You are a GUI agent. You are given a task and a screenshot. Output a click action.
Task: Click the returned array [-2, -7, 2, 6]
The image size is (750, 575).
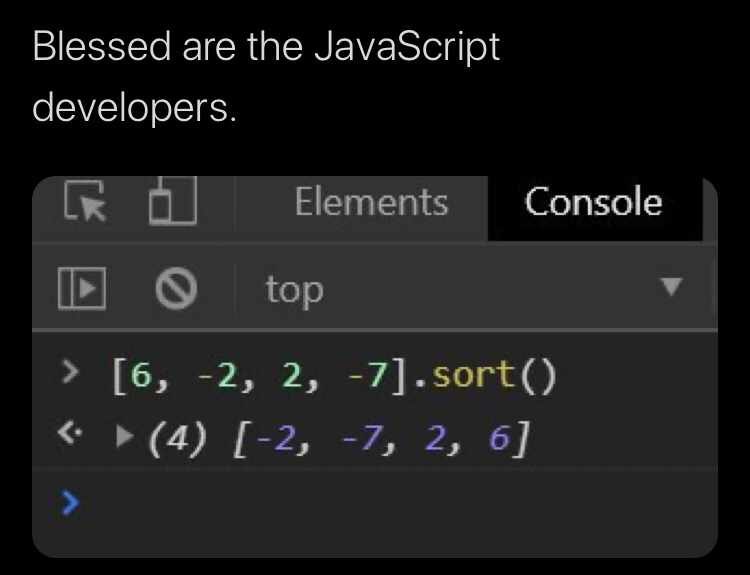381,438
